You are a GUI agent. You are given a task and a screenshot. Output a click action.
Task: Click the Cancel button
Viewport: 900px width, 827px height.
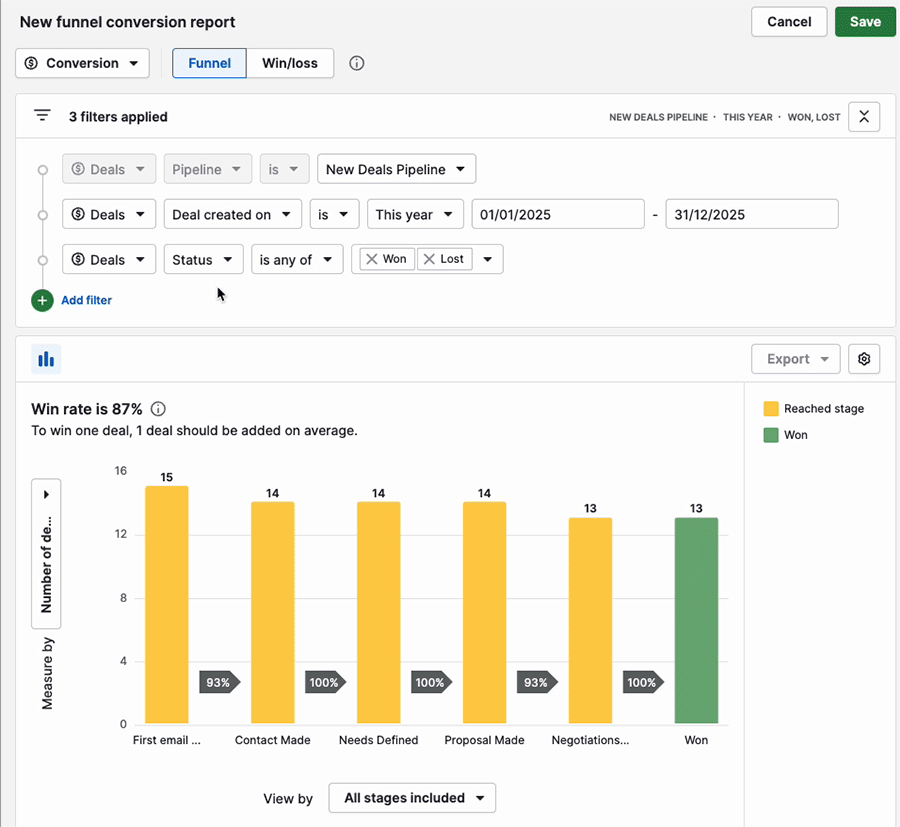tap(789, 22)
